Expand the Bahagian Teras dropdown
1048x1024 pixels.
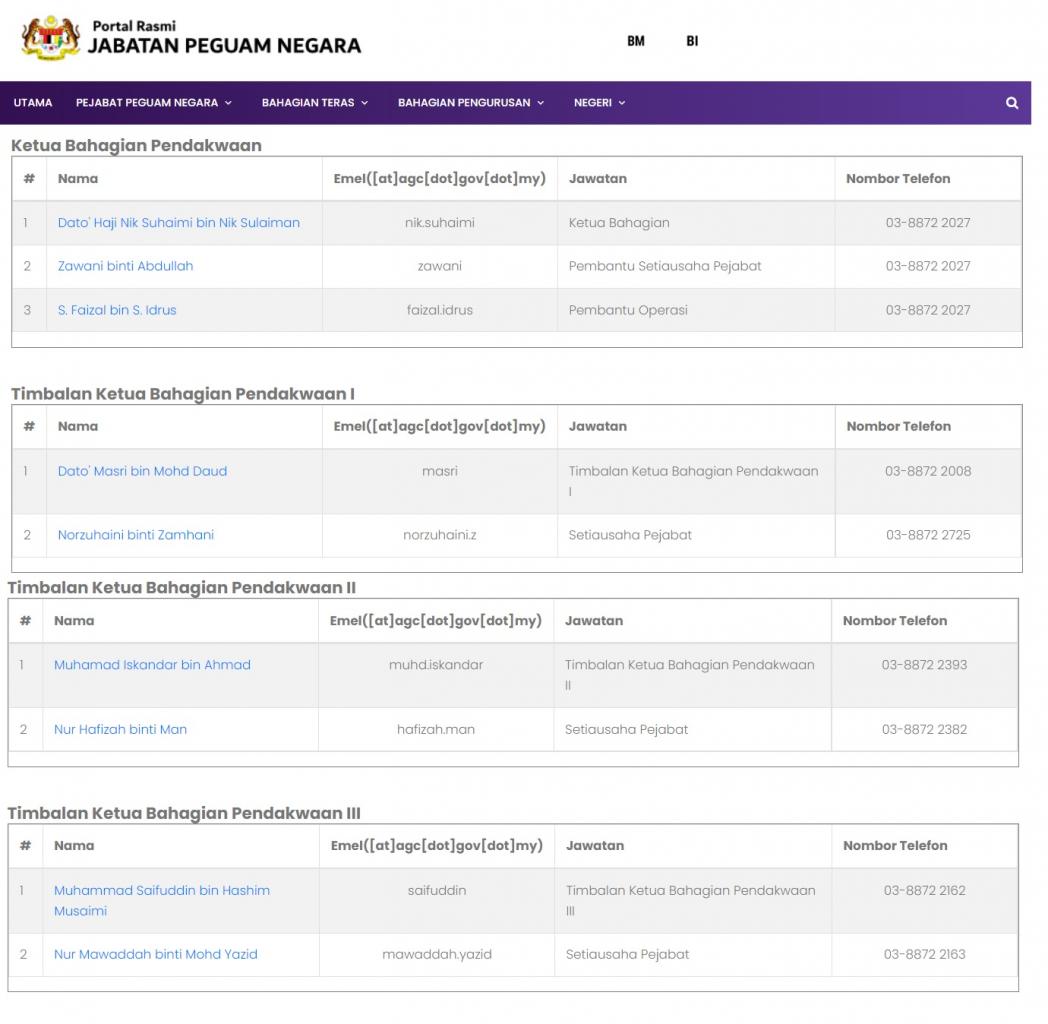click(x=314, y=103)
